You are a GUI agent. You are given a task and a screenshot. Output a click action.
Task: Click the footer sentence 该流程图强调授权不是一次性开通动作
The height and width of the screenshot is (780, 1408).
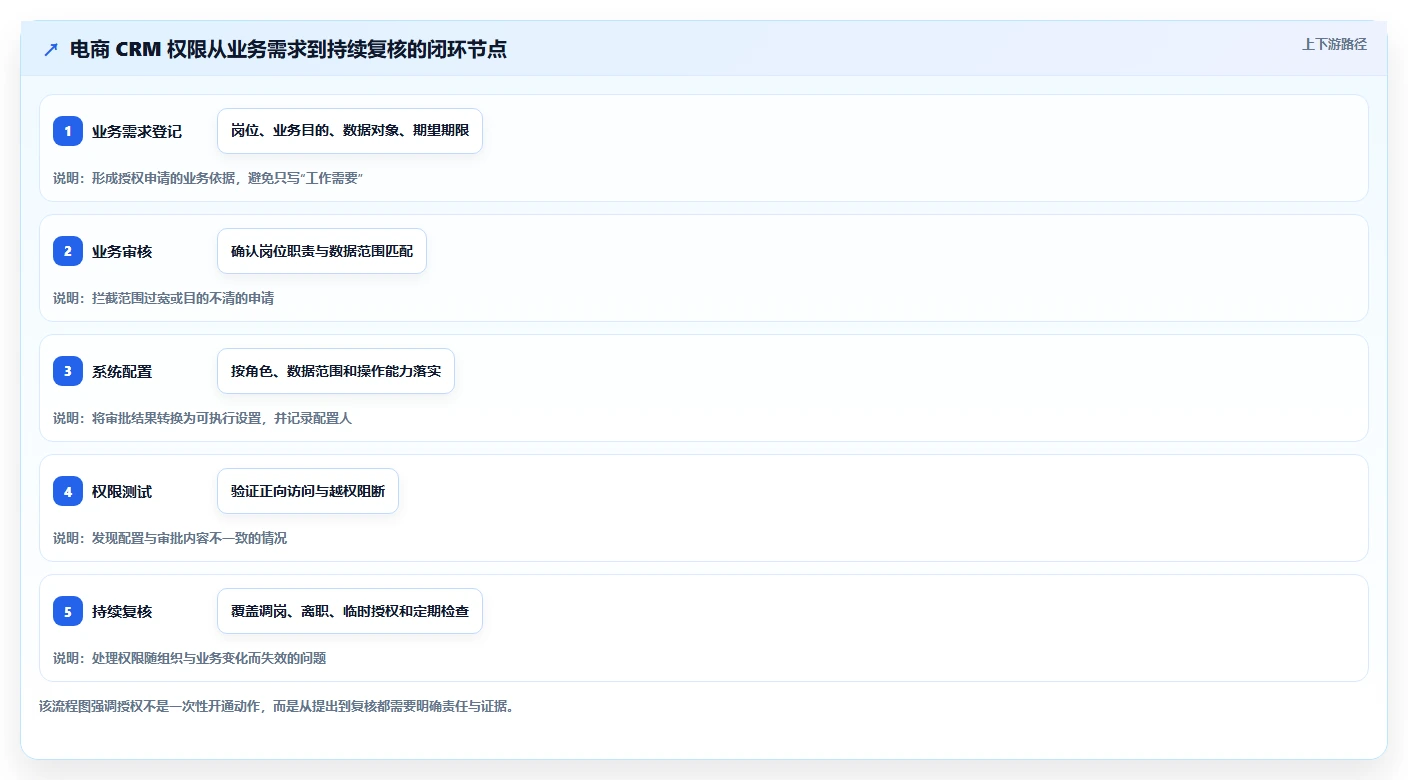[276, 706]
